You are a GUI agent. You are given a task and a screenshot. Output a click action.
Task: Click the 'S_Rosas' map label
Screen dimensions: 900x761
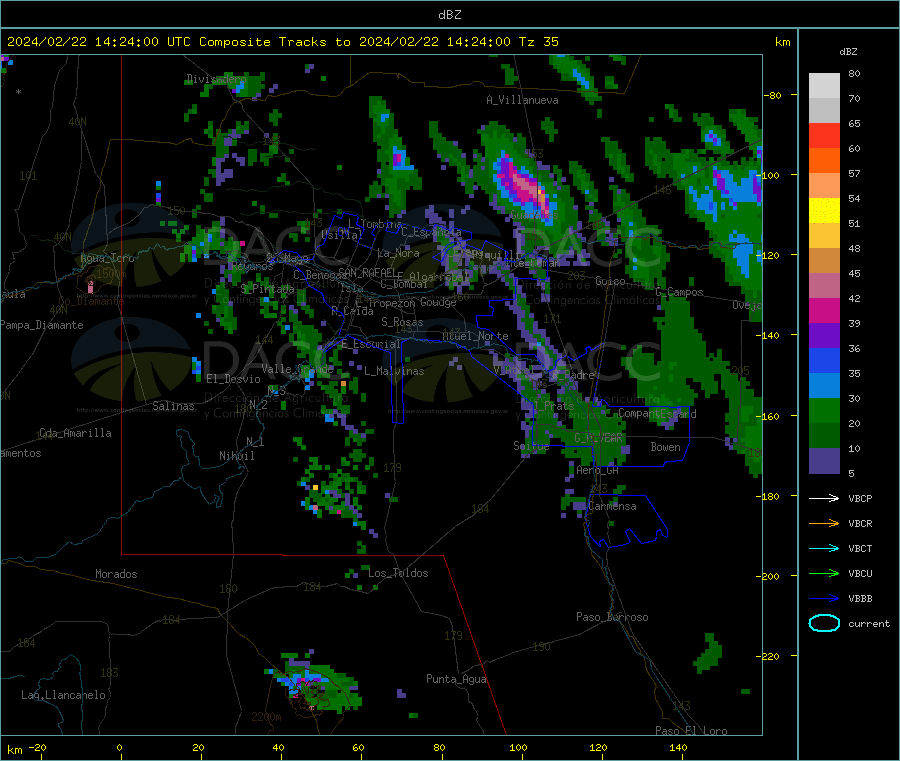402,322
